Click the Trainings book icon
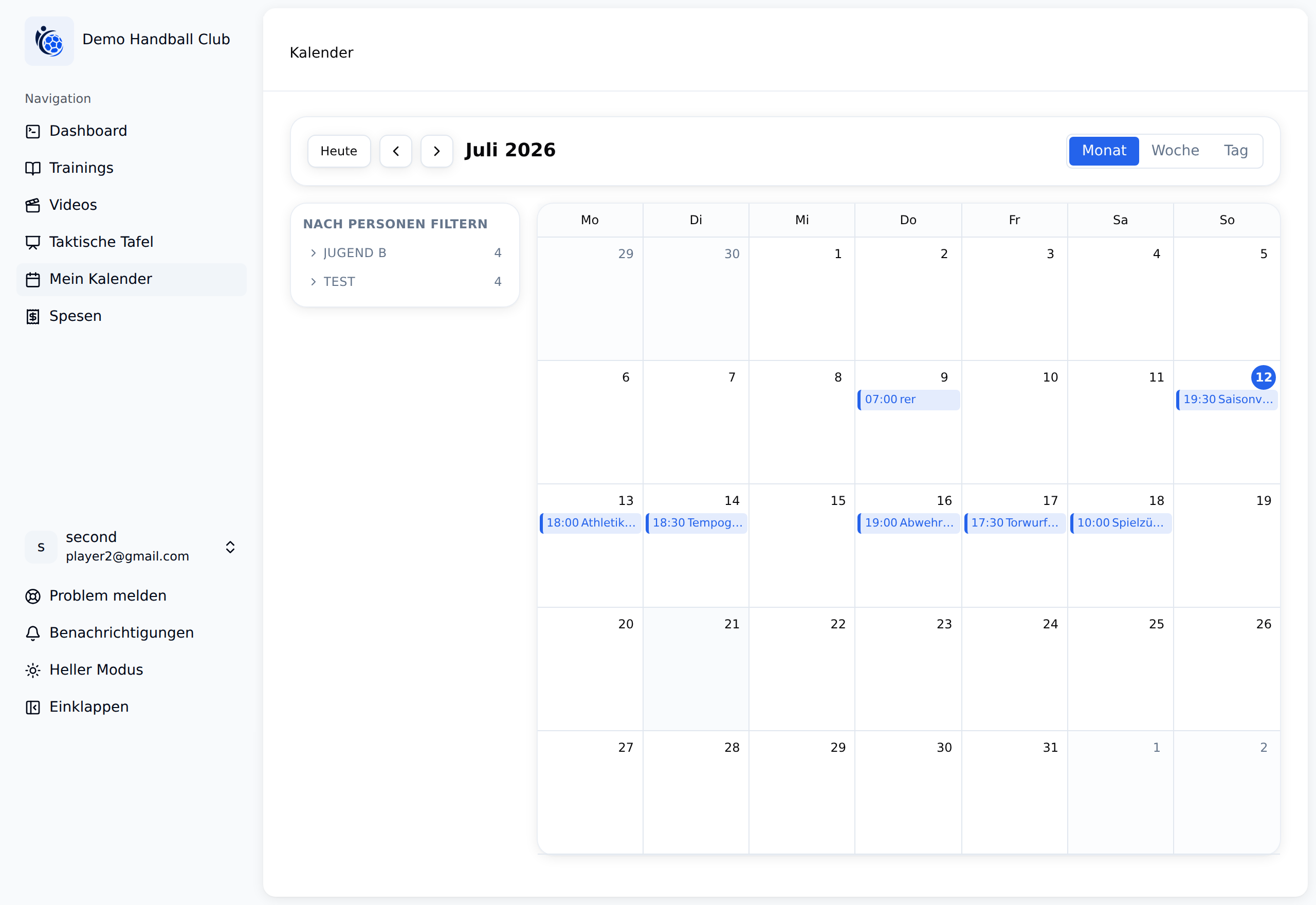This screenshot has width=1316, height=905. 33,169
